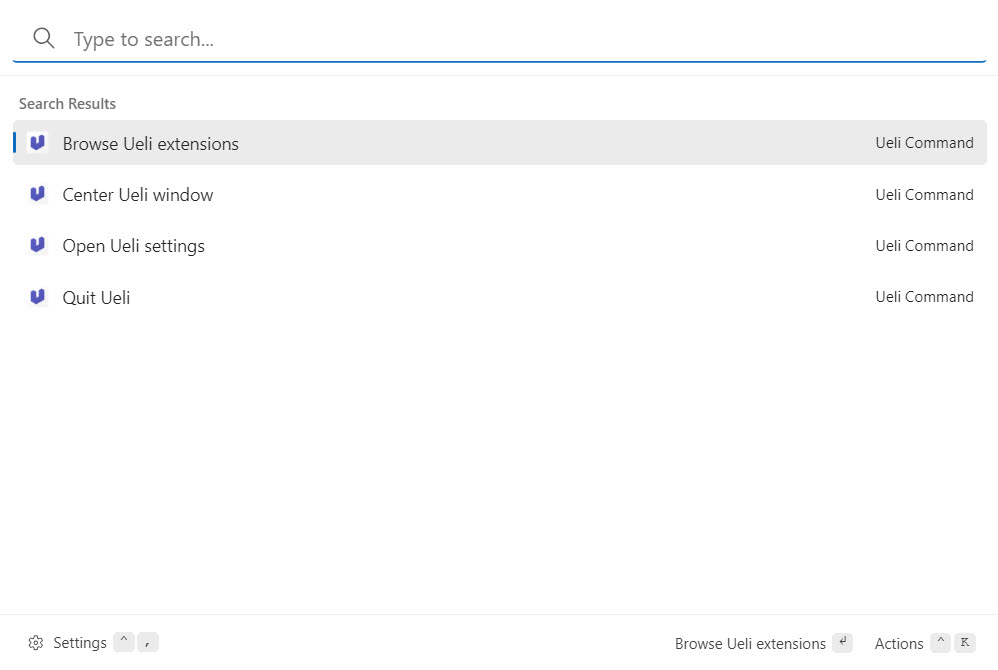Click the K key badge next to Actions
The height and width of the screenshot is (670, 998).
(x=965, y=642)
